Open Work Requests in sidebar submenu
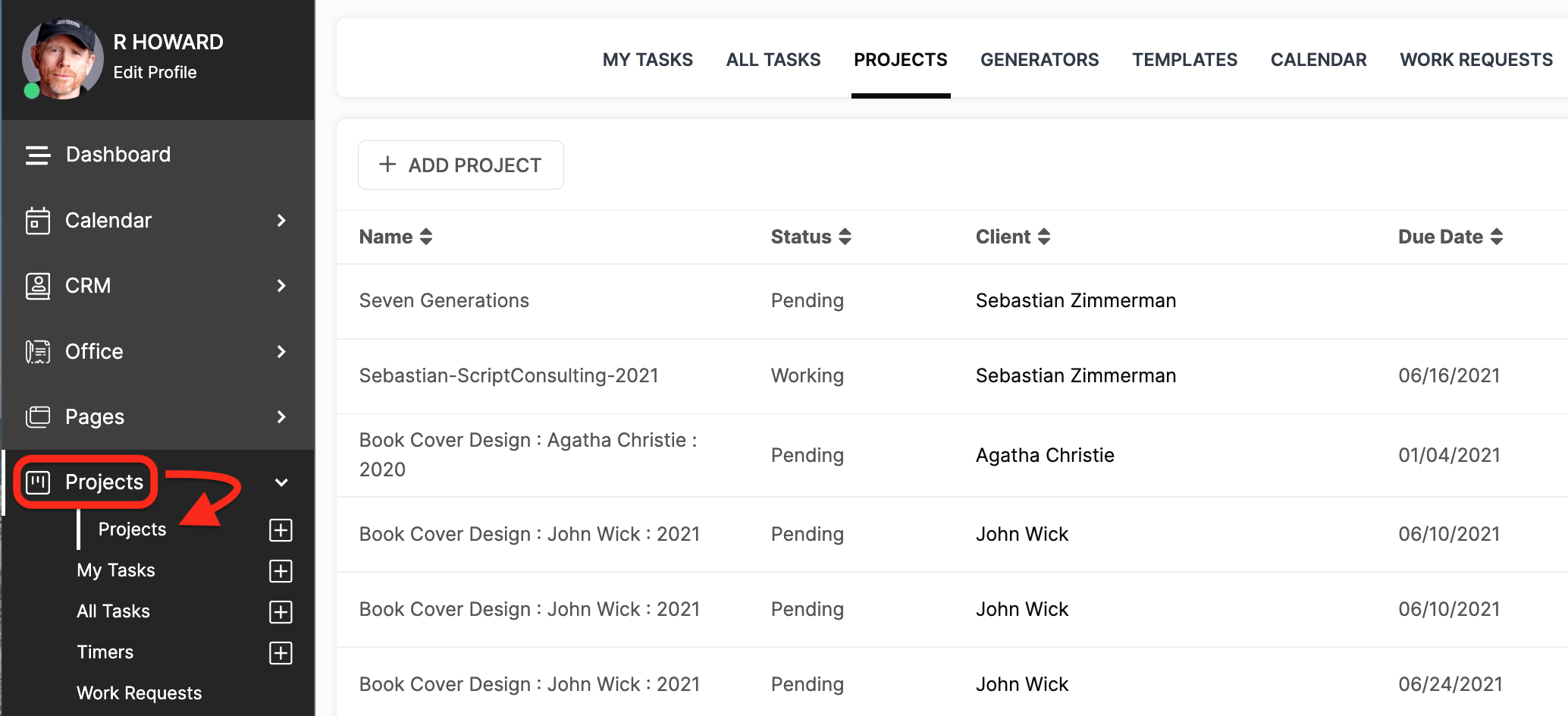 pos(140,693)
